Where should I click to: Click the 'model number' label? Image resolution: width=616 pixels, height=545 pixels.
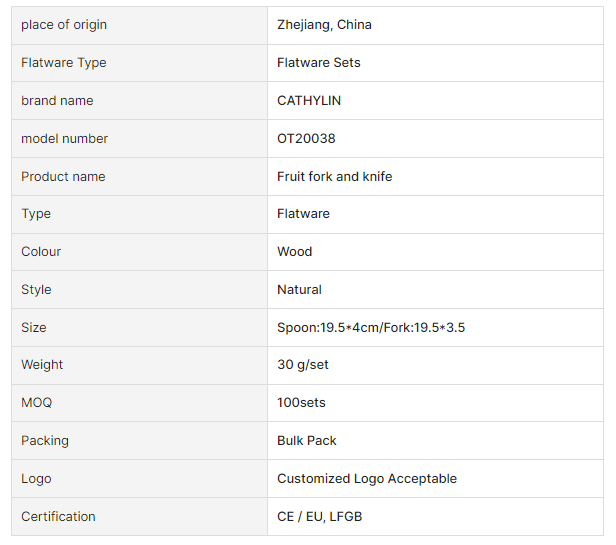coord(64,139)
